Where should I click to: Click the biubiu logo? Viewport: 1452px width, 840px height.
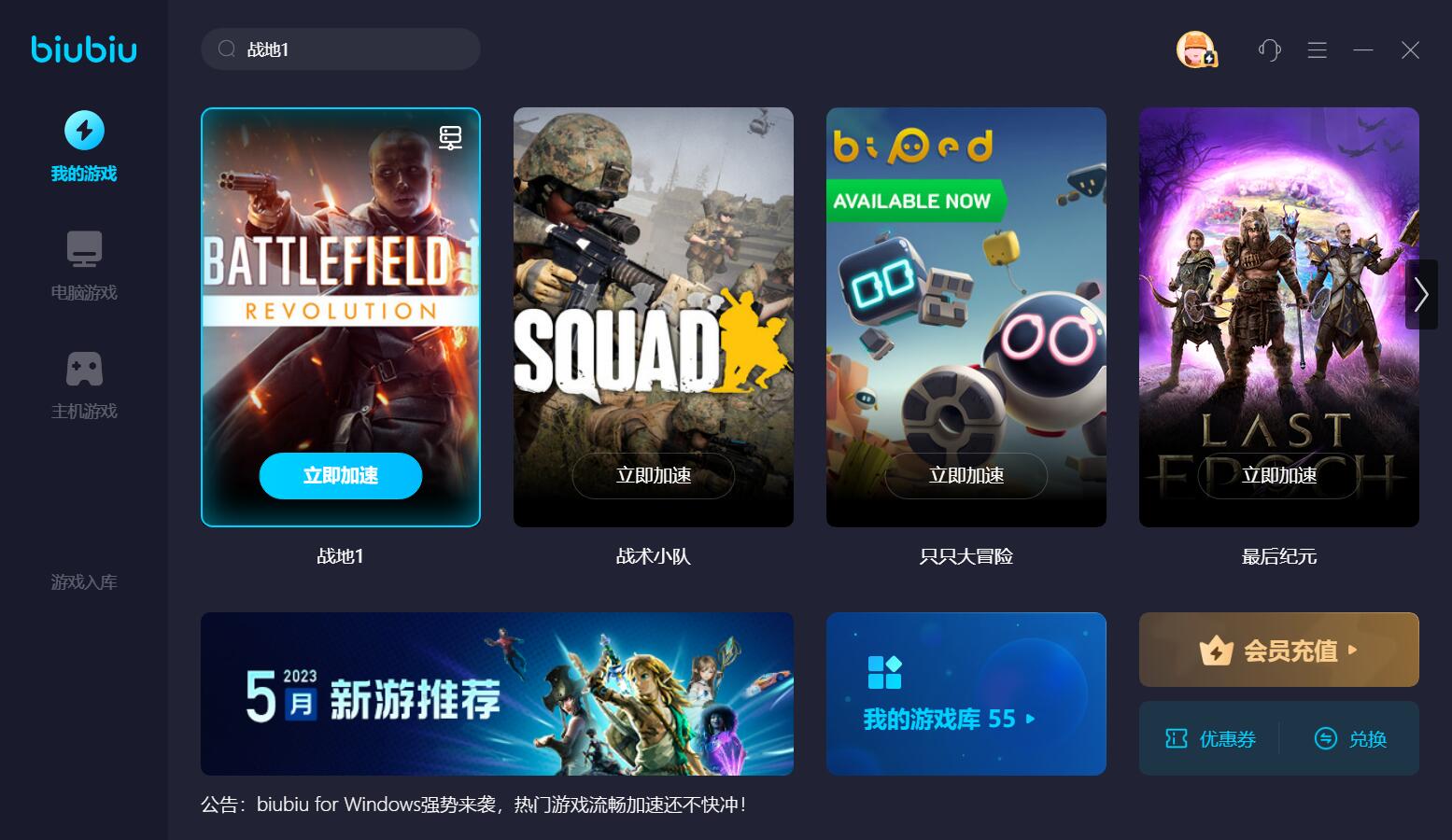(84, 49)
